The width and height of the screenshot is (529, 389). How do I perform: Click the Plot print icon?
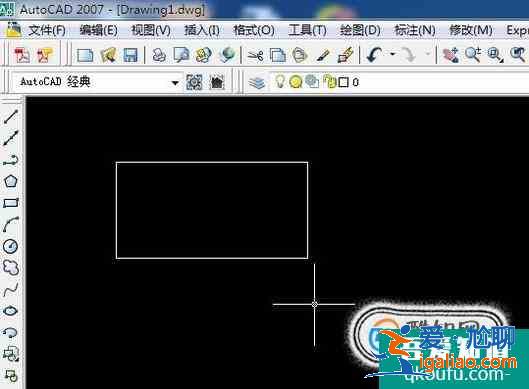159,55
